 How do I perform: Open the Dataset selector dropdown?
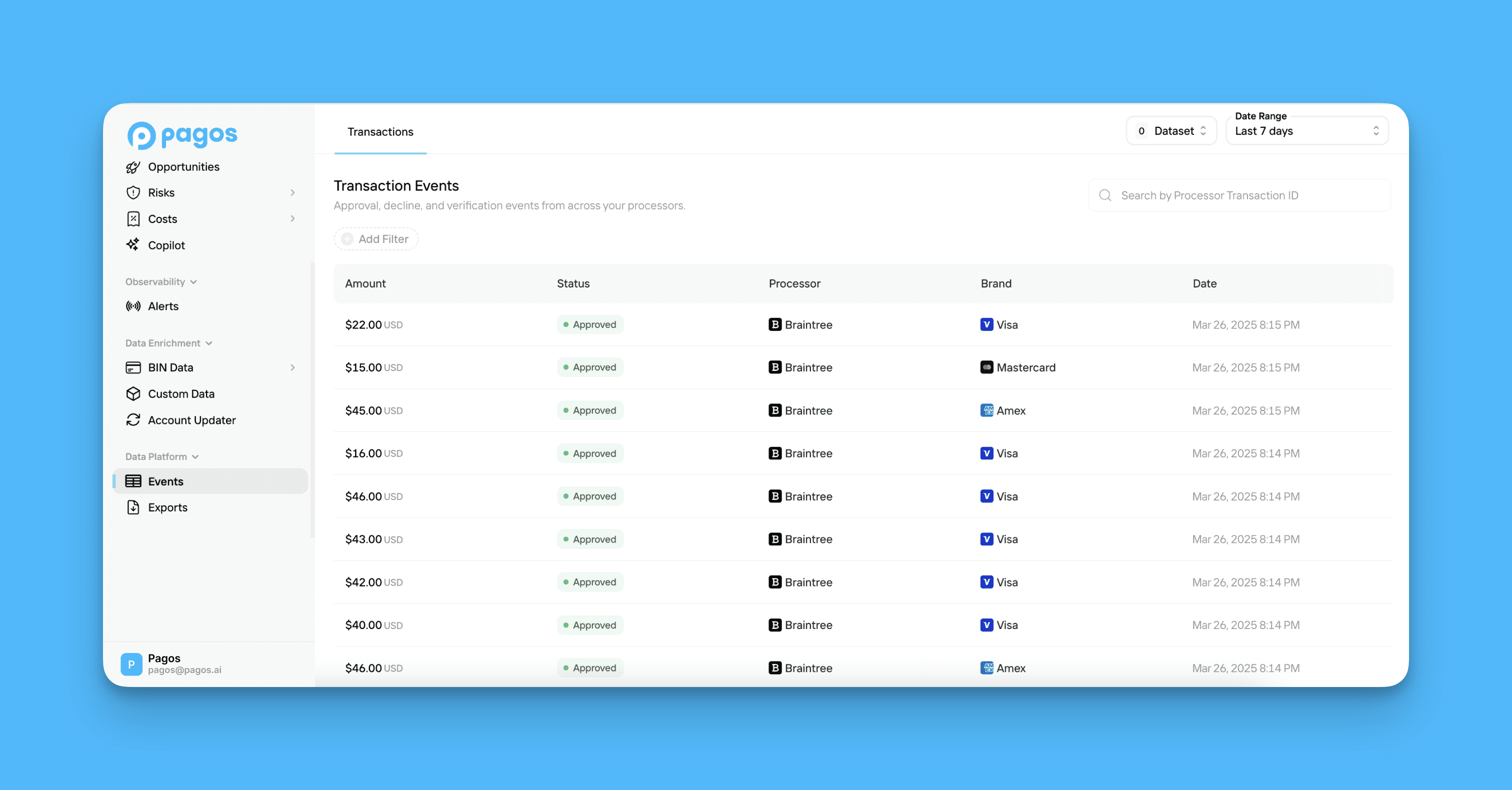(1171, 131)
